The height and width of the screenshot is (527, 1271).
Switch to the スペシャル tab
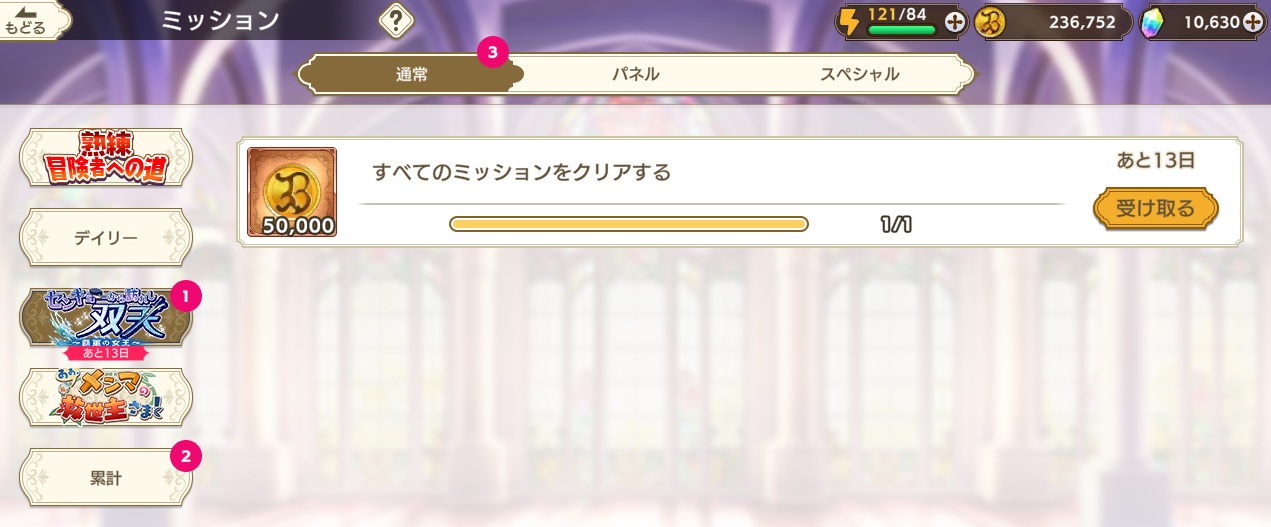click(x=860, y=74)
